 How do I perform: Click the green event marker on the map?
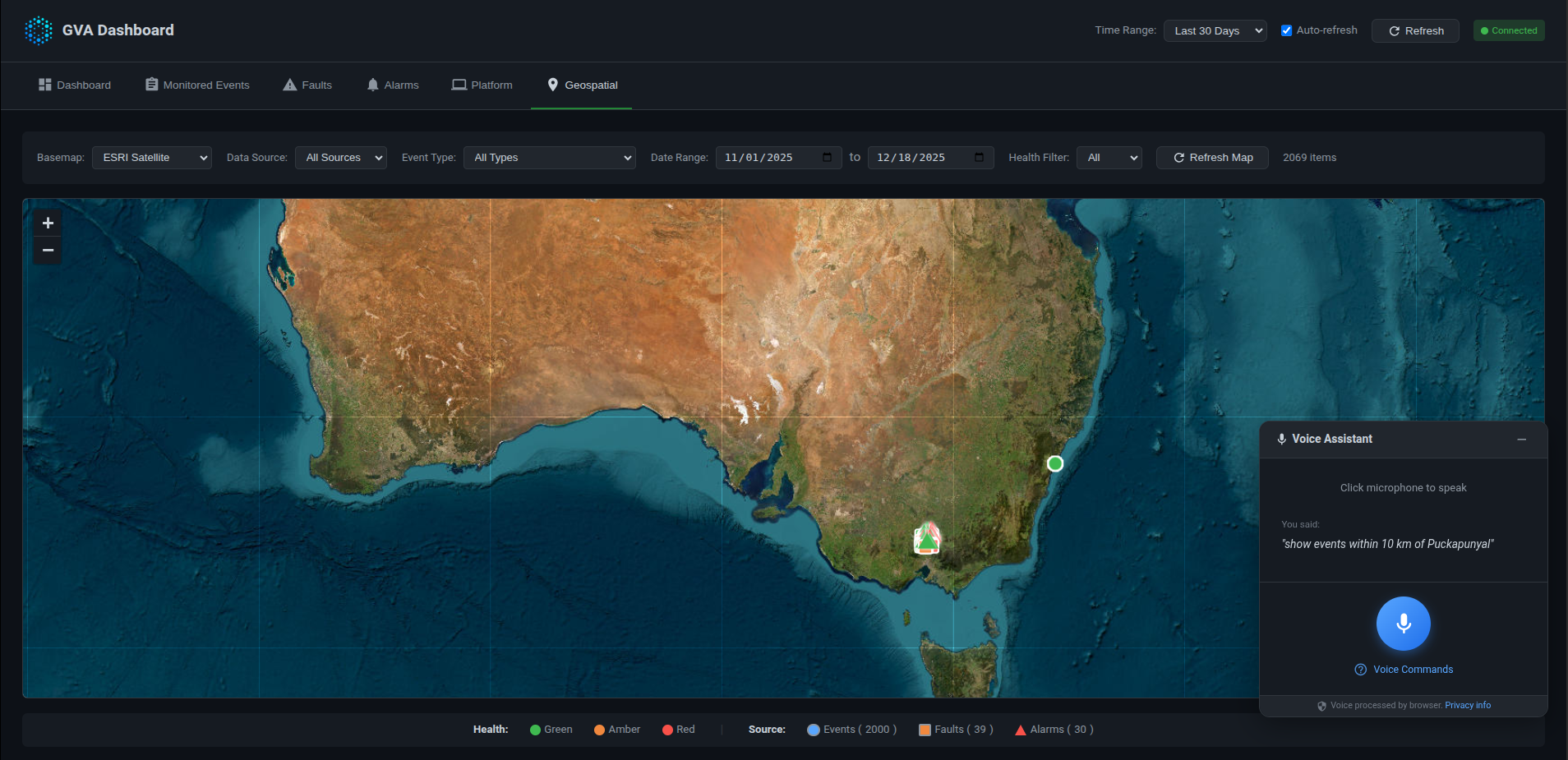click(x=1054, y=463)
